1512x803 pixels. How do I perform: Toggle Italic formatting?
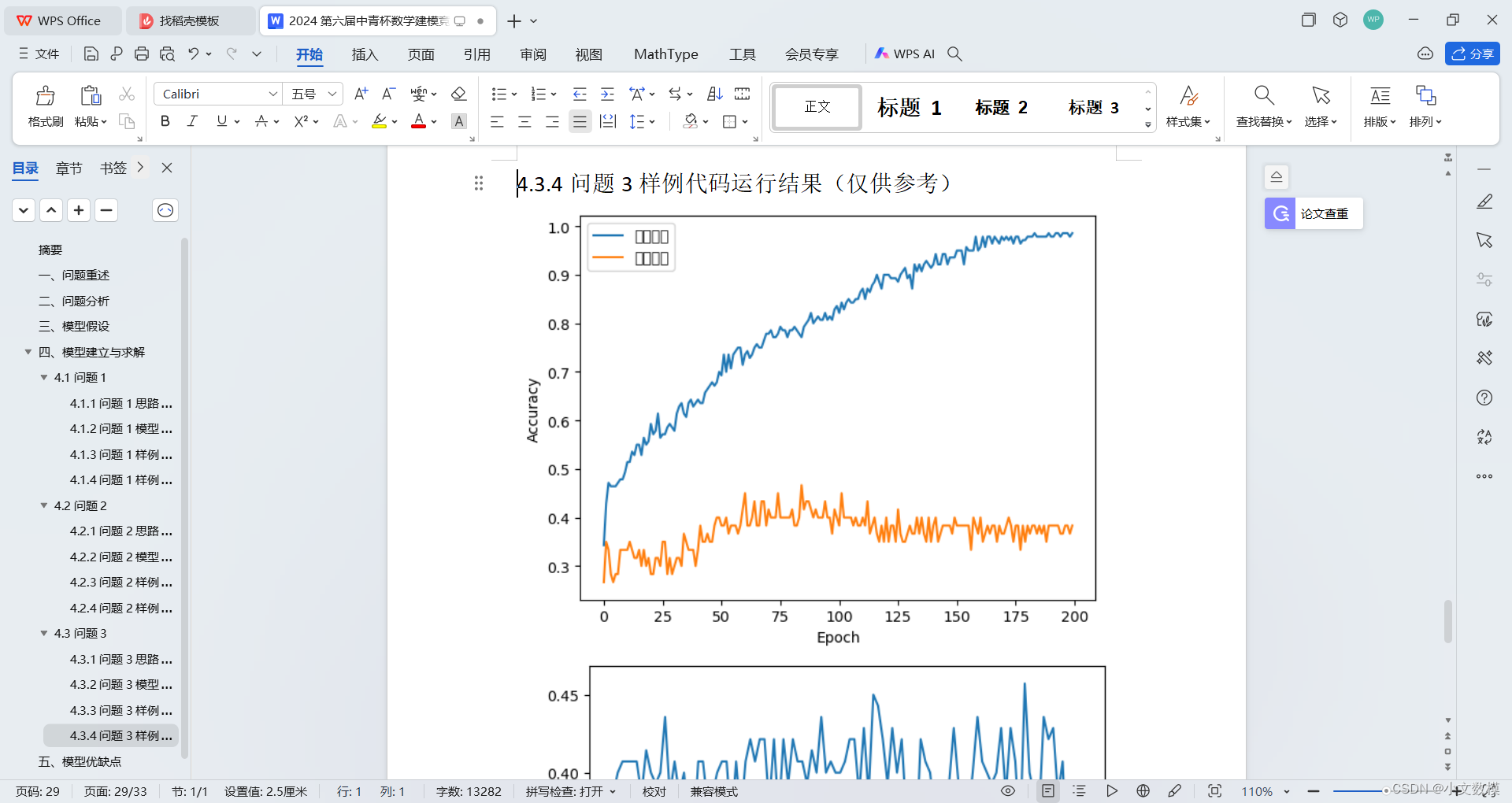point(192,121)
